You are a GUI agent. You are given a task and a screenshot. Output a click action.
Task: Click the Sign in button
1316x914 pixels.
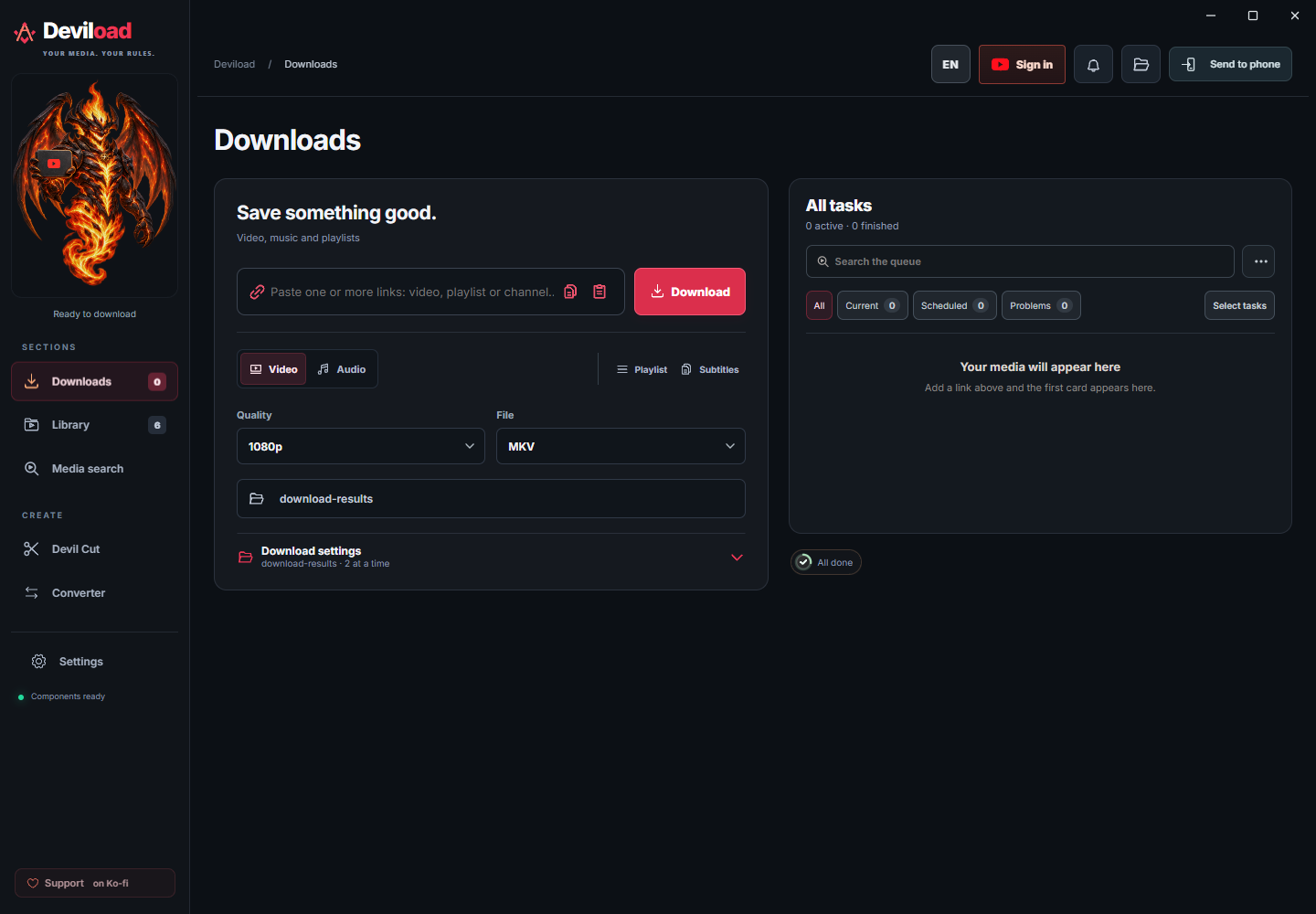tap(1022, 64)
